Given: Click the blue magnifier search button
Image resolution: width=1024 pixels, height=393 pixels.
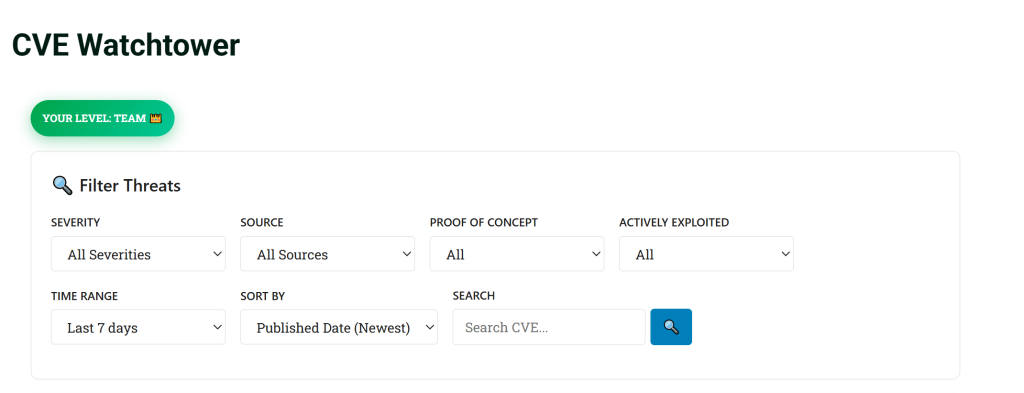Looking at the screenshot, I should pyautogui.click(x=671, y=327).
